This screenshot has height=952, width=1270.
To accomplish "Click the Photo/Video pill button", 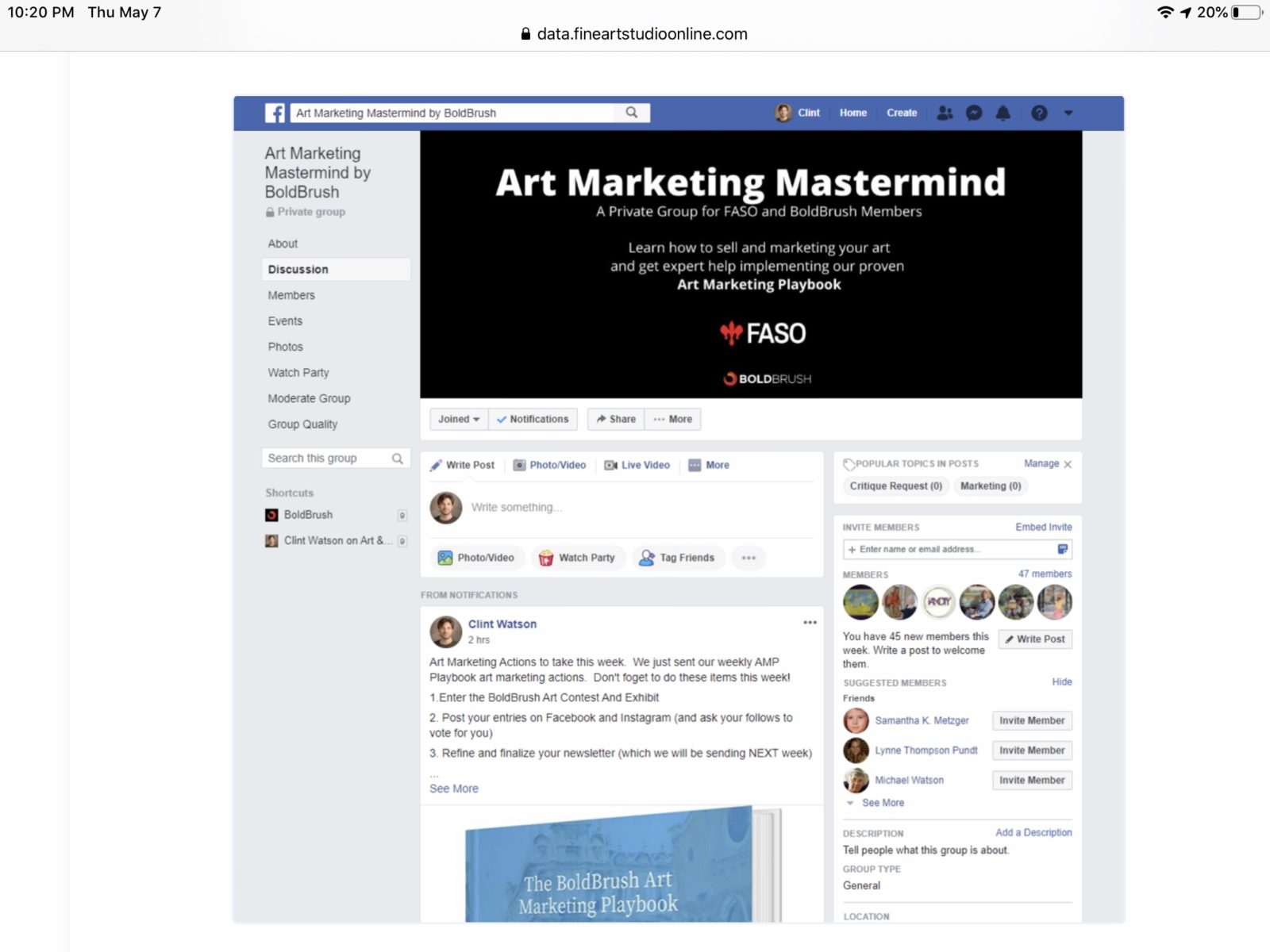I will pos(477,558).
